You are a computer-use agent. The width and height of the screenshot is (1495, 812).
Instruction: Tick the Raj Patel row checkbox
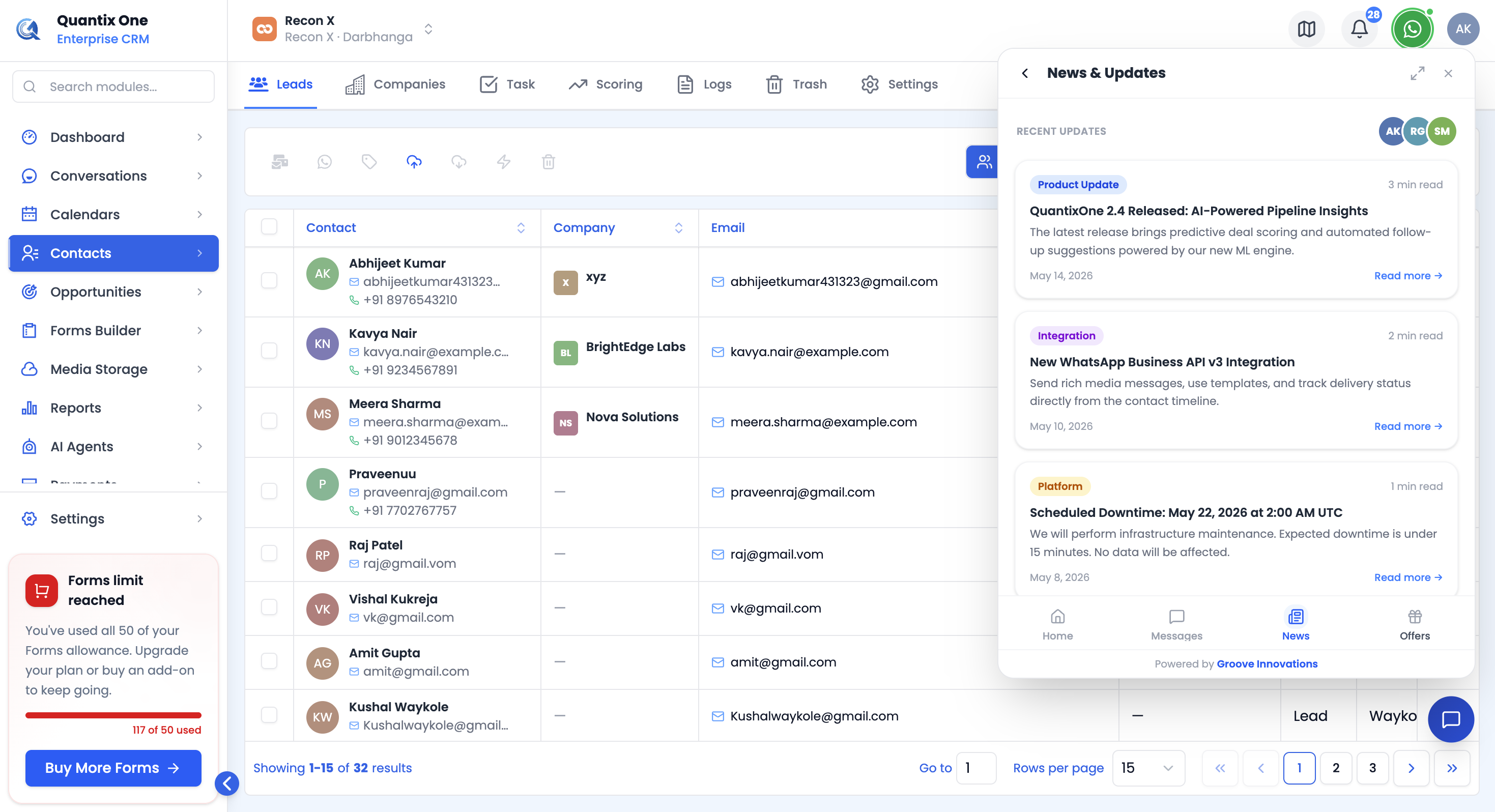(x=269, y=553)
